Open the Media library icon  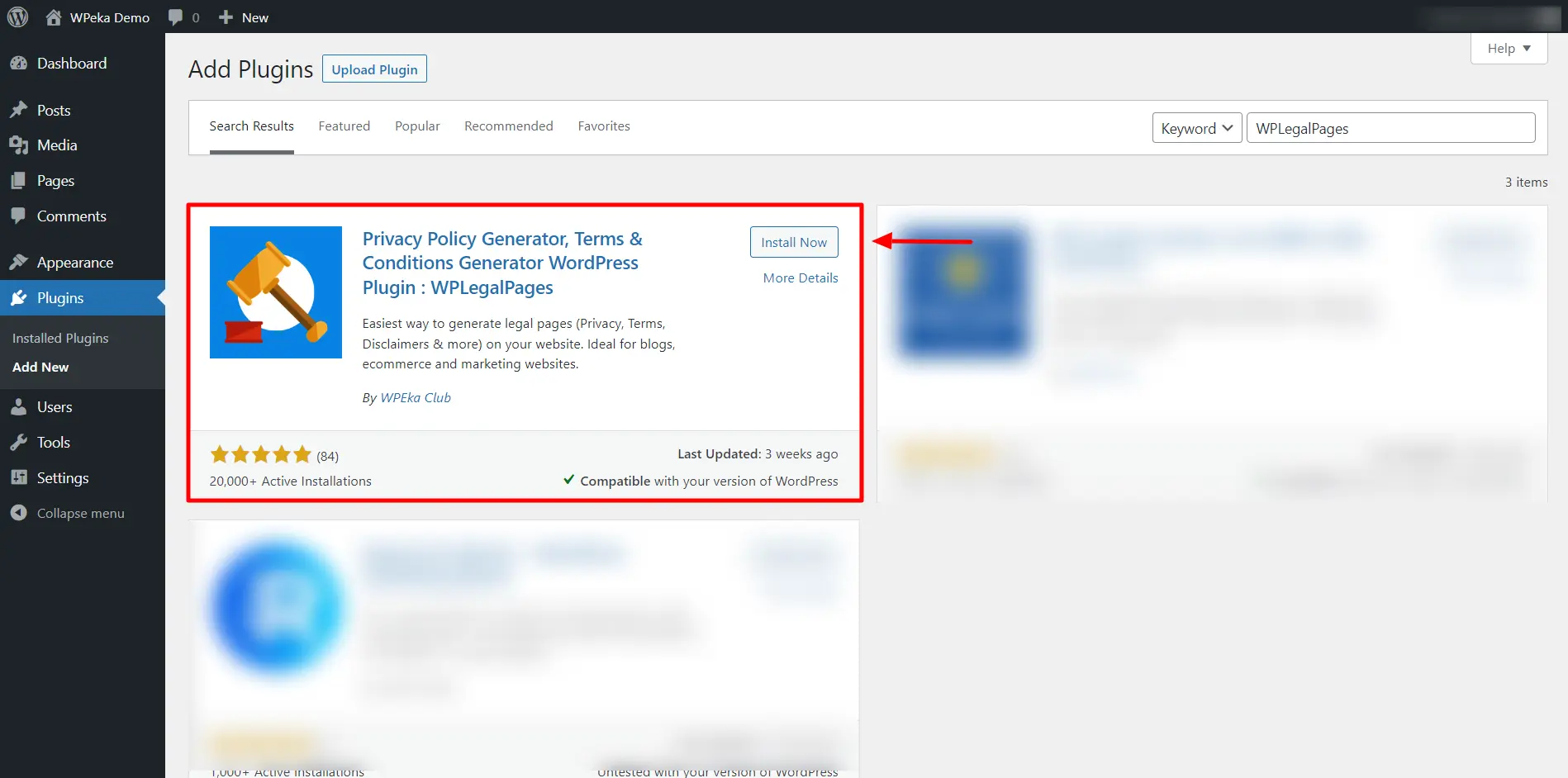click(20, 145)
